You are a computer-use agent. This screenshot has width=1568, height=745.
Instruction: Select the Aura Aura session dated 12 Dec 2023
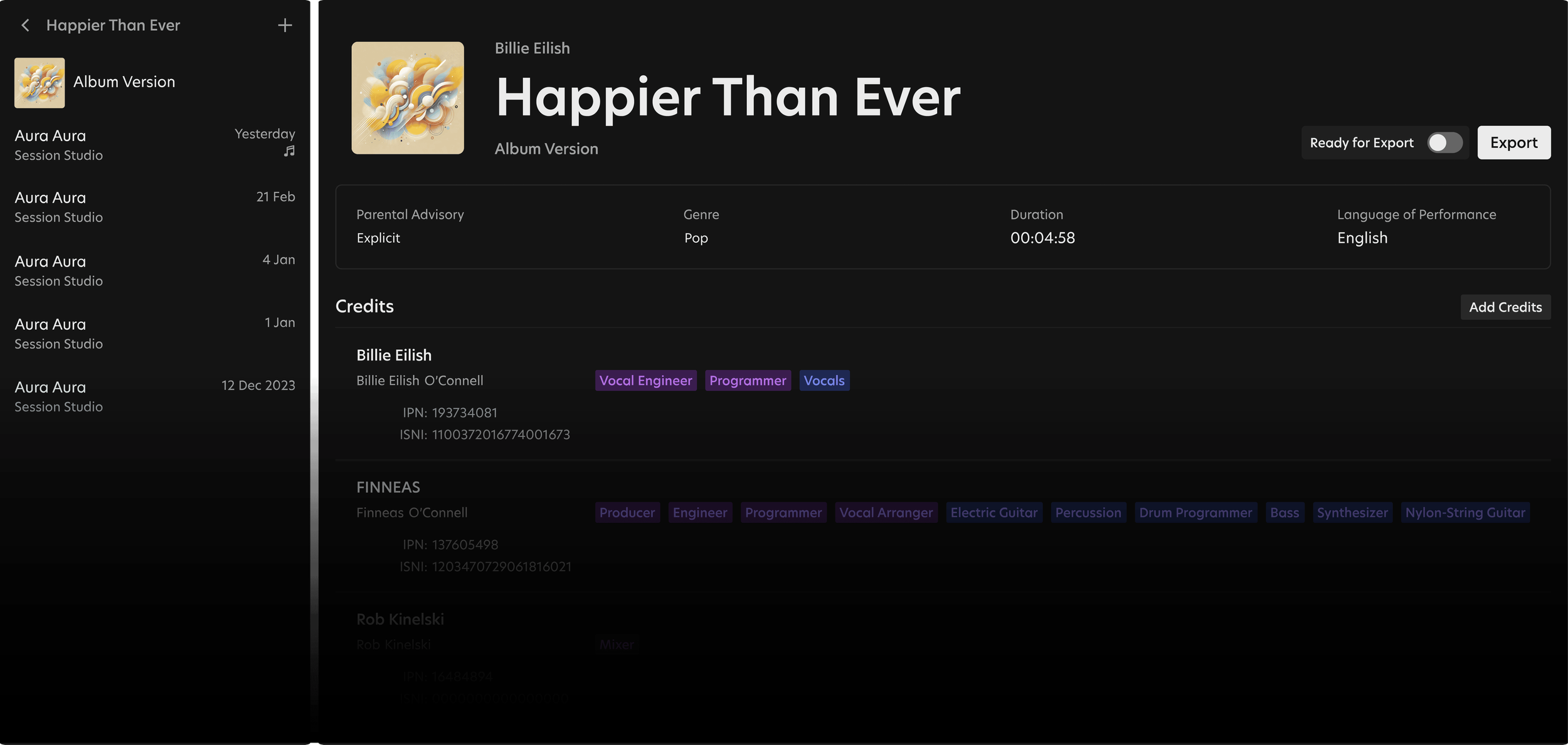coord(155,396)
